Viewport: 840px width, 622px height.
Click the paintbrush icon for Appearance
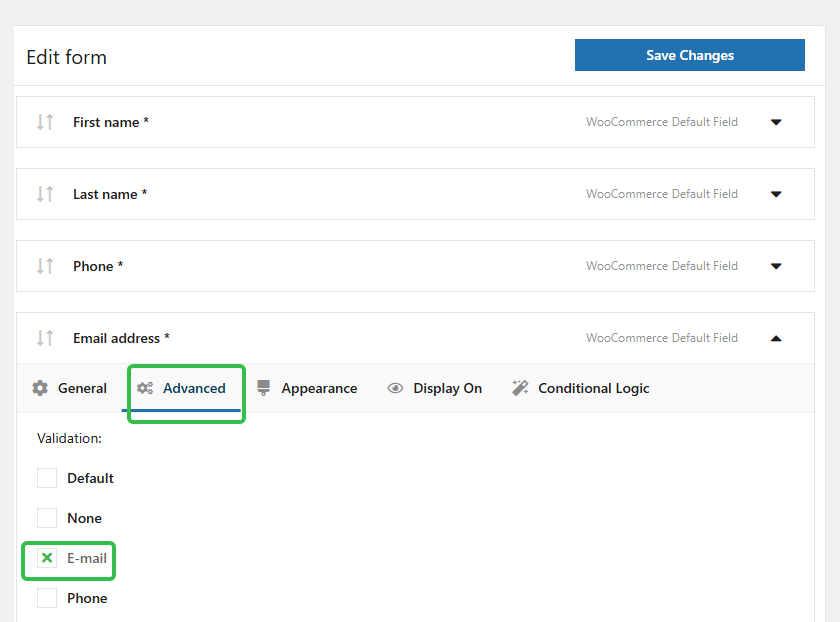click(264, 388)
